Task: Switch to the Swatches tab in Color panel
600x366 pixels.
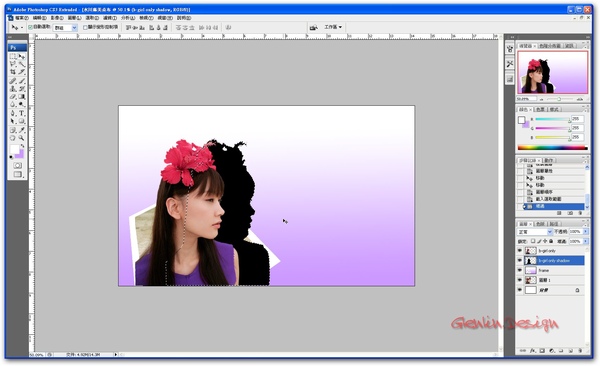Action: click(540, 109)
